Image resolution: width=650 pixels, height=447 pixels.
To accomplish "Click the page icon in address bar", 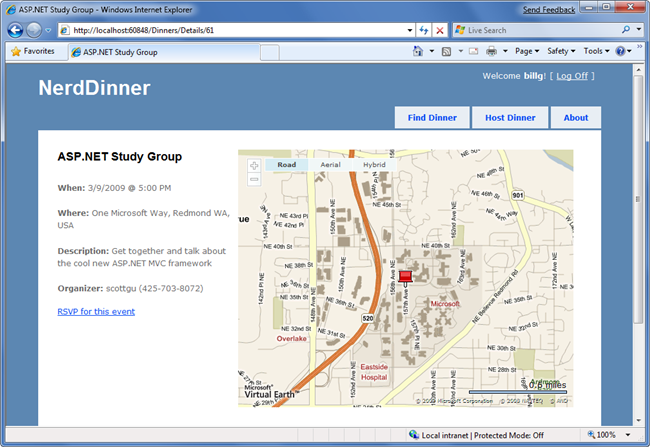I will tap(64, 30).
